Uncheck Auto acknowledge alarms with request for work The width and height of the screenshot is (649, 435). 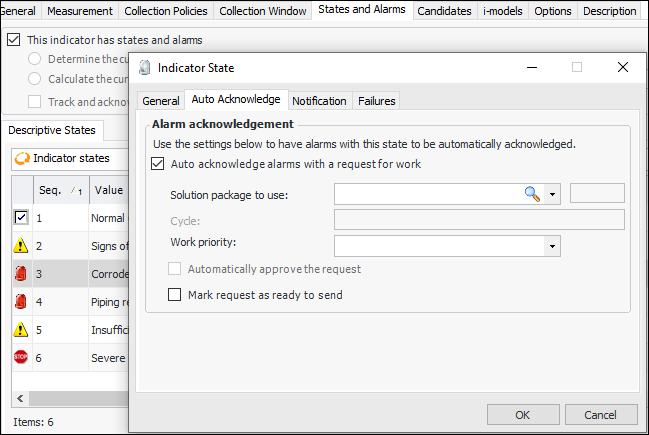coord(158,164)
